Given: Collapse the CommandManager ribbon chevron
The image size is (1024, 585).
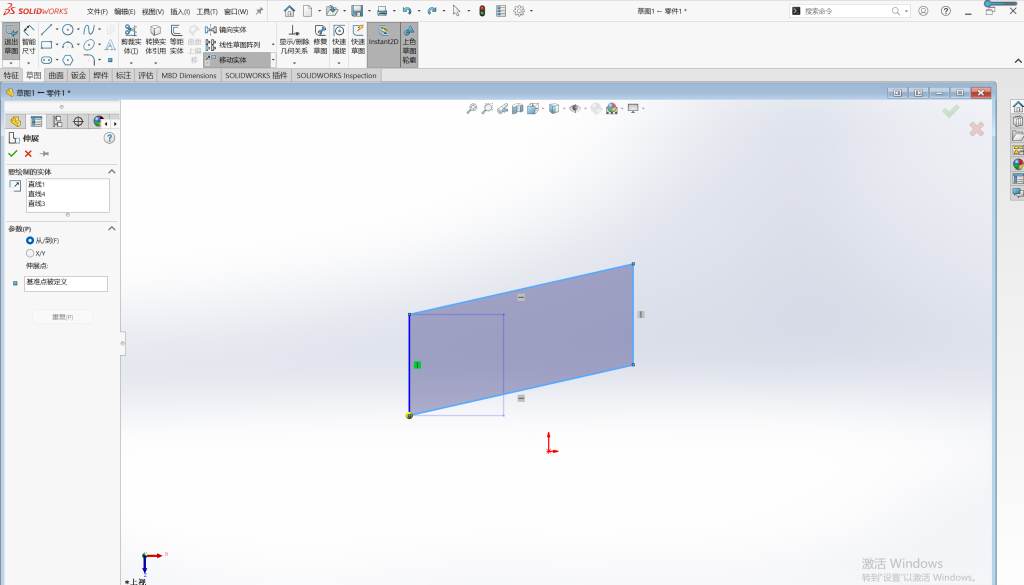Looking at the screenshot, I should tap(1018, 61).
